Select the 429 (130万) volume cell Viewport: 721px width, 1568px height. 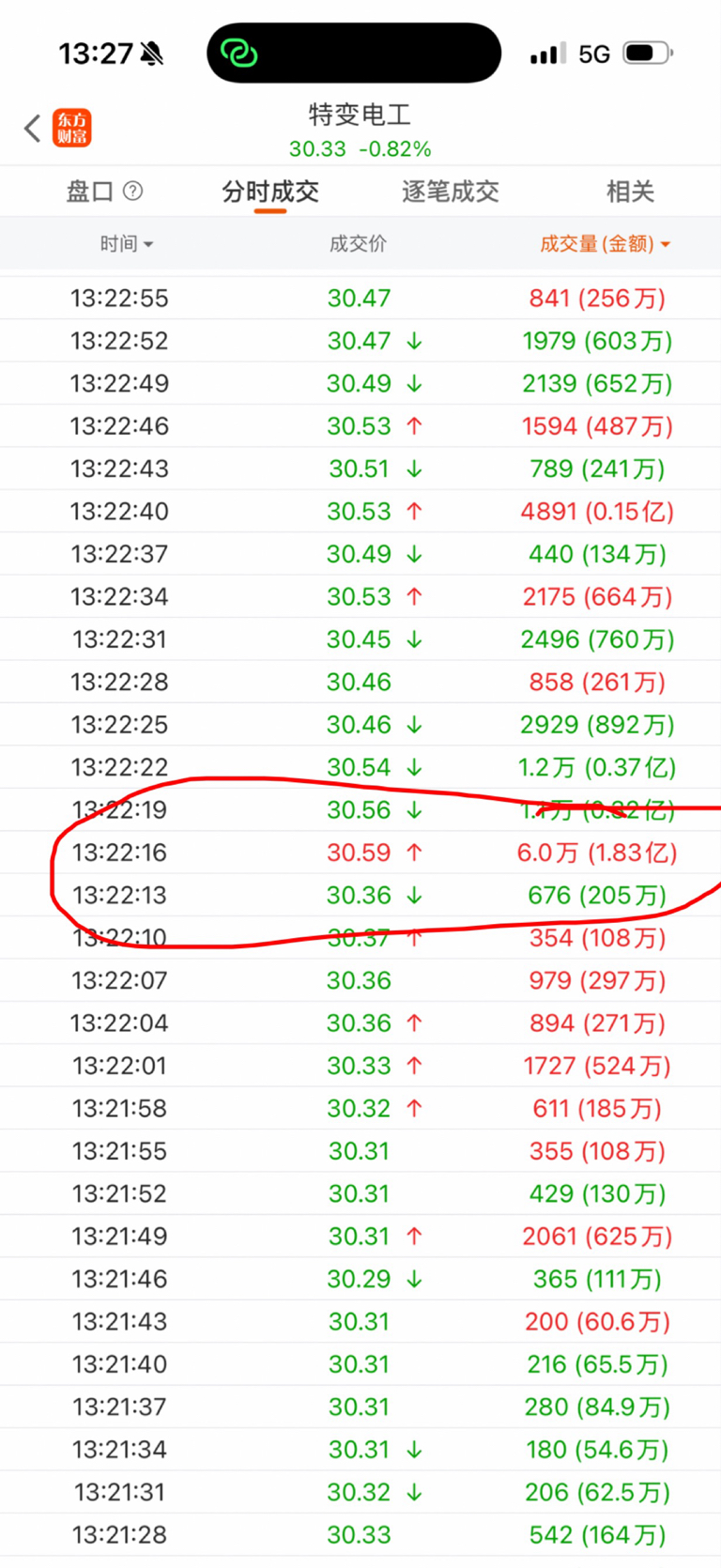(x=597, y=1194)
